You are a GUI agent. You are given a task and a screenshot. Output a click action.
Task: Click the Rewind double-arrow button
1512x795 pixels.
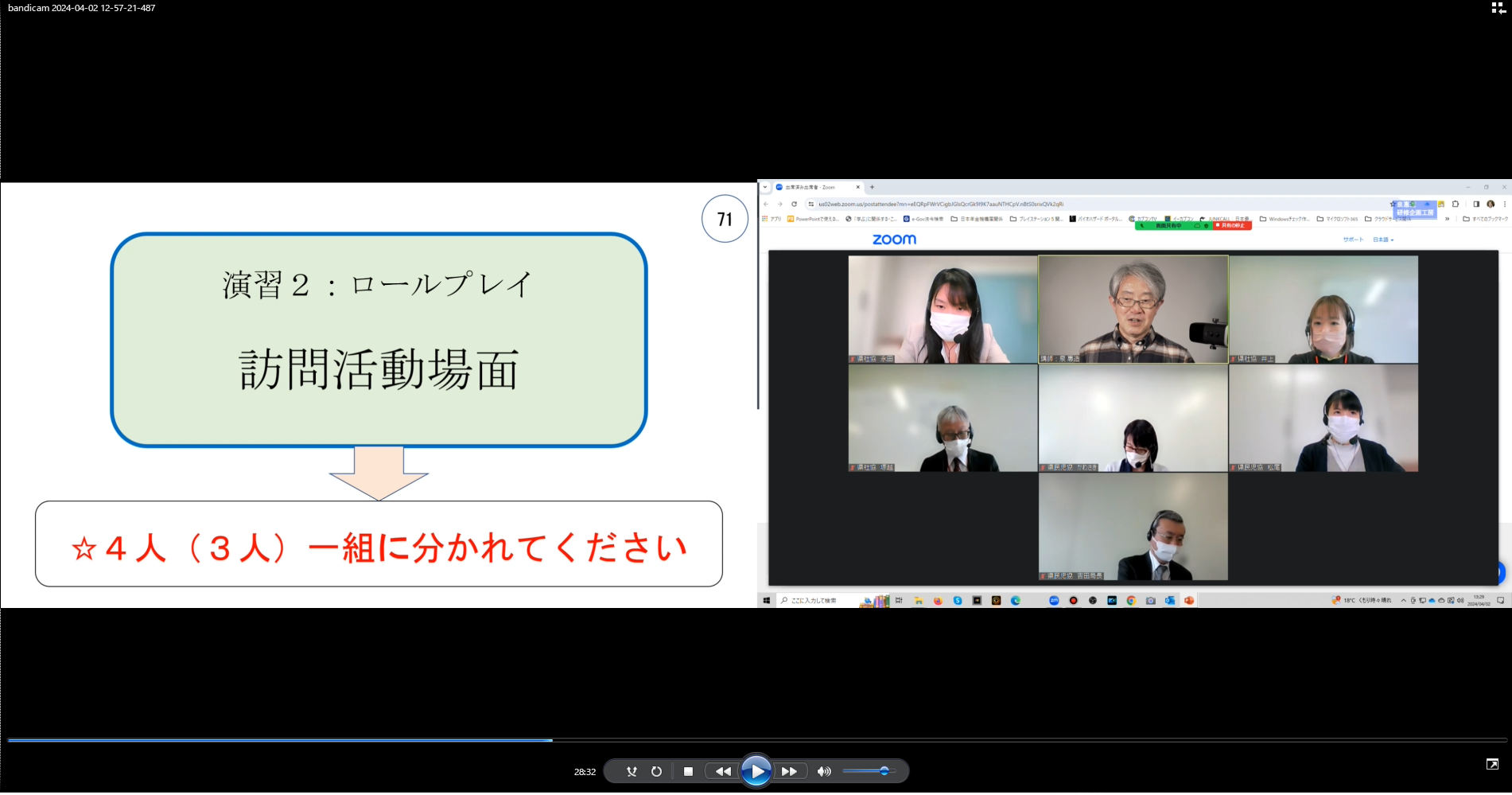[723, 771]
